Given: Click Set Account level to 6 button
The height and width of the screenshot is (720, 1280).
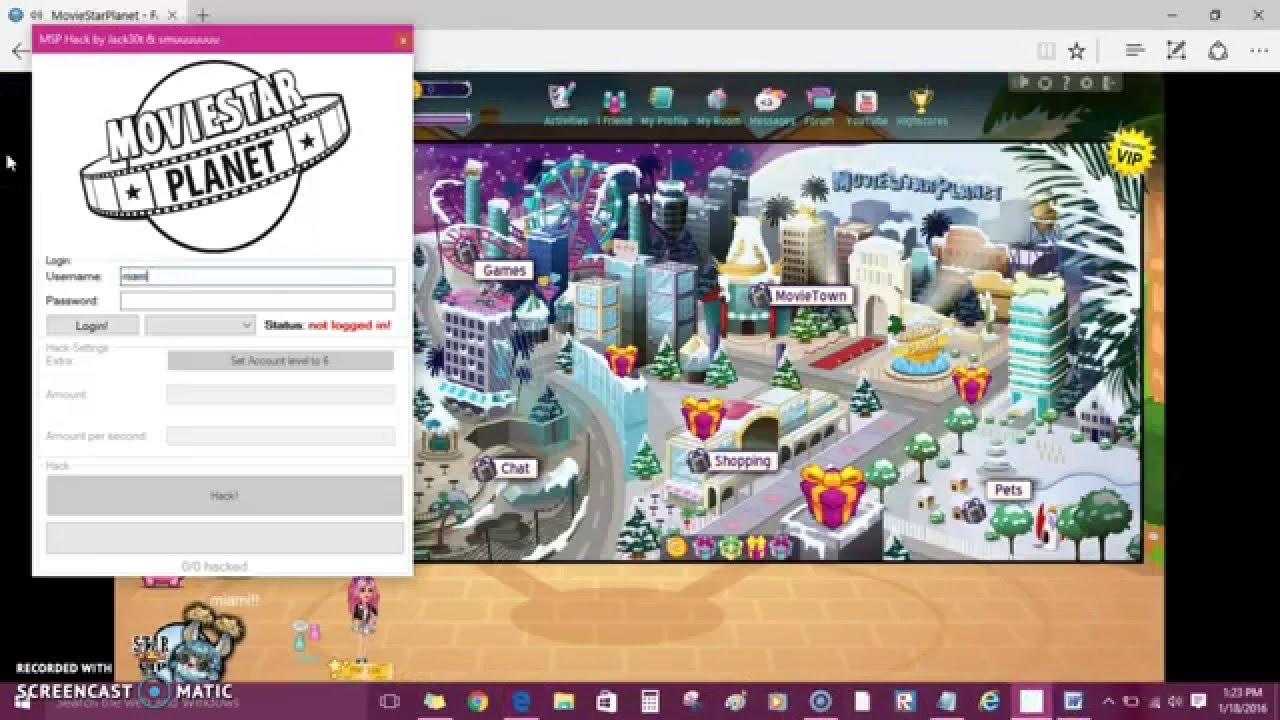Looking at the screenshot, I should 280,360.
